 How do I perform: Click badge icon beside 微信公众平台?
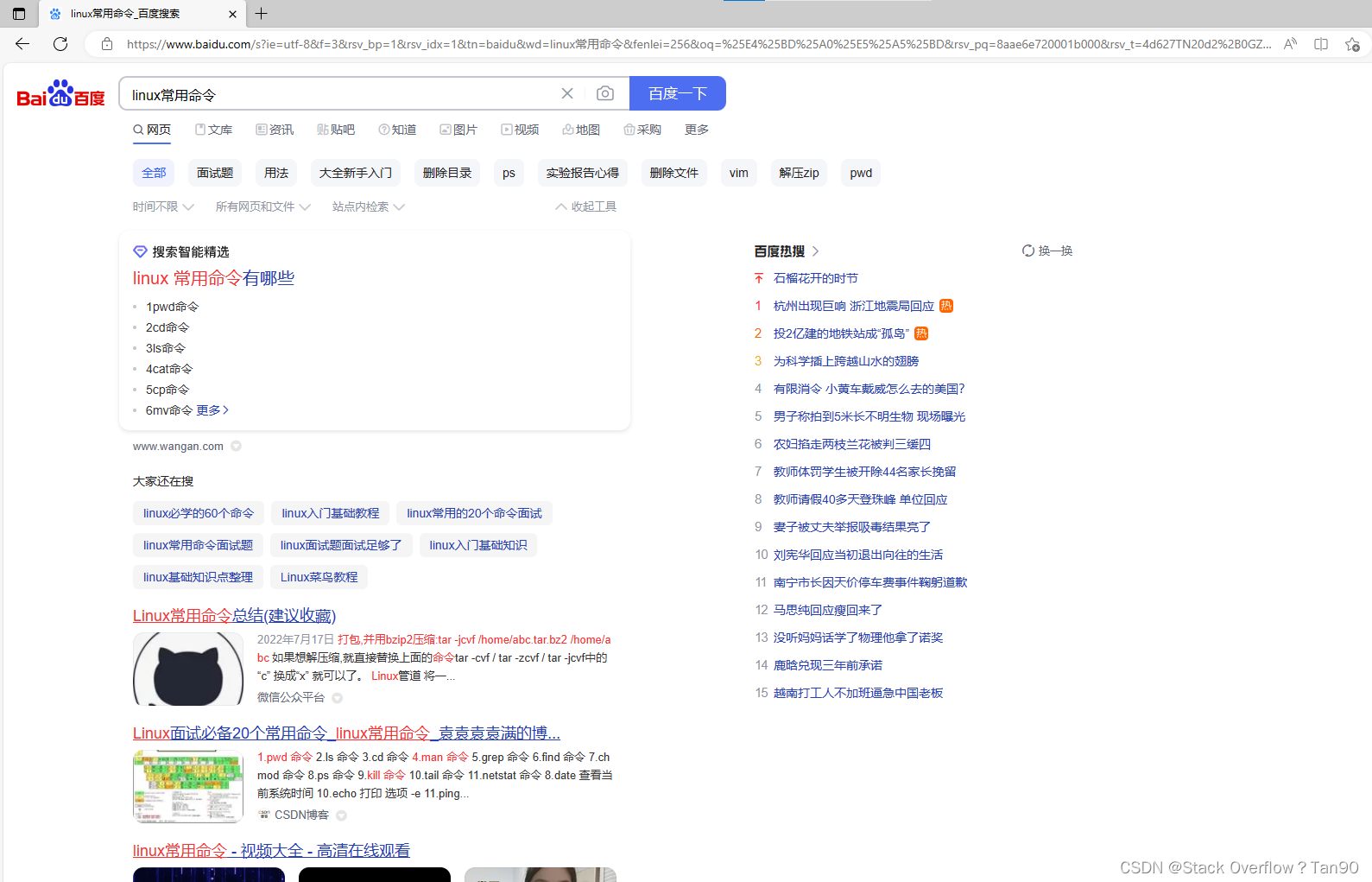pos(338,698)
